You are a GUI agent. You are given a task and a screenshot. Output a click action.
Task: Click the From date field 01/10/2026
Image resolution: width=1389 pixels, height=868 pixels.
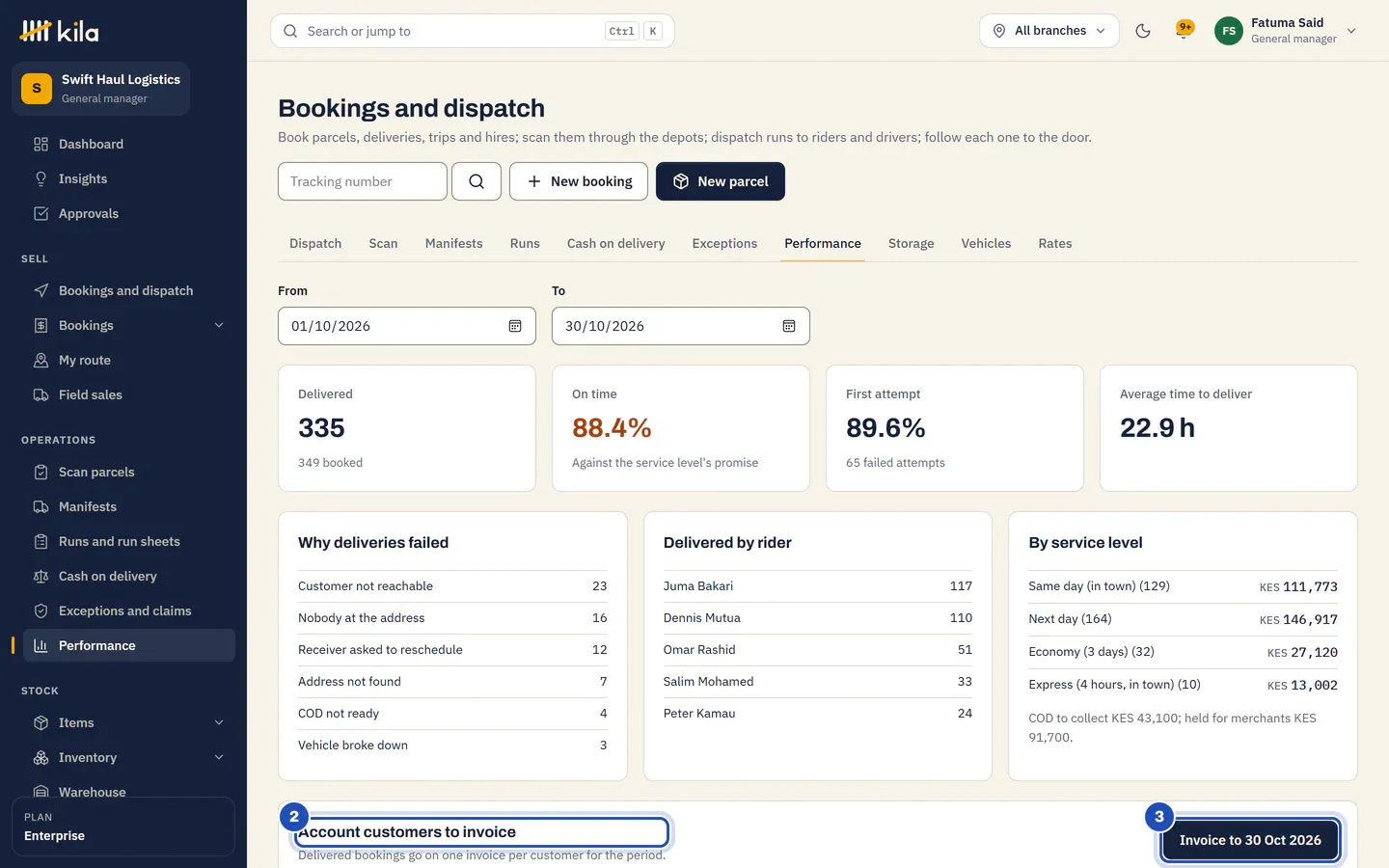pyautogui.click(x=407, y=326)
